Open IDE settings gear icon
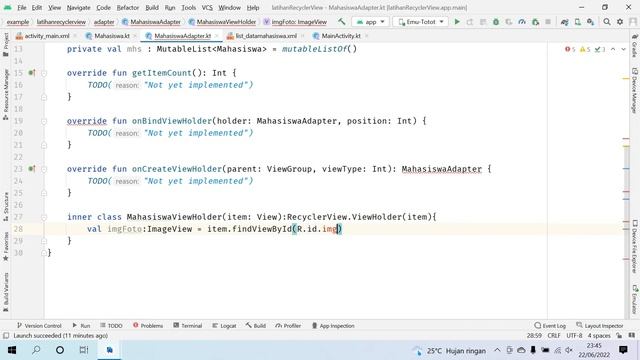This screenshot has width=640, height=360. click(620, 22)
